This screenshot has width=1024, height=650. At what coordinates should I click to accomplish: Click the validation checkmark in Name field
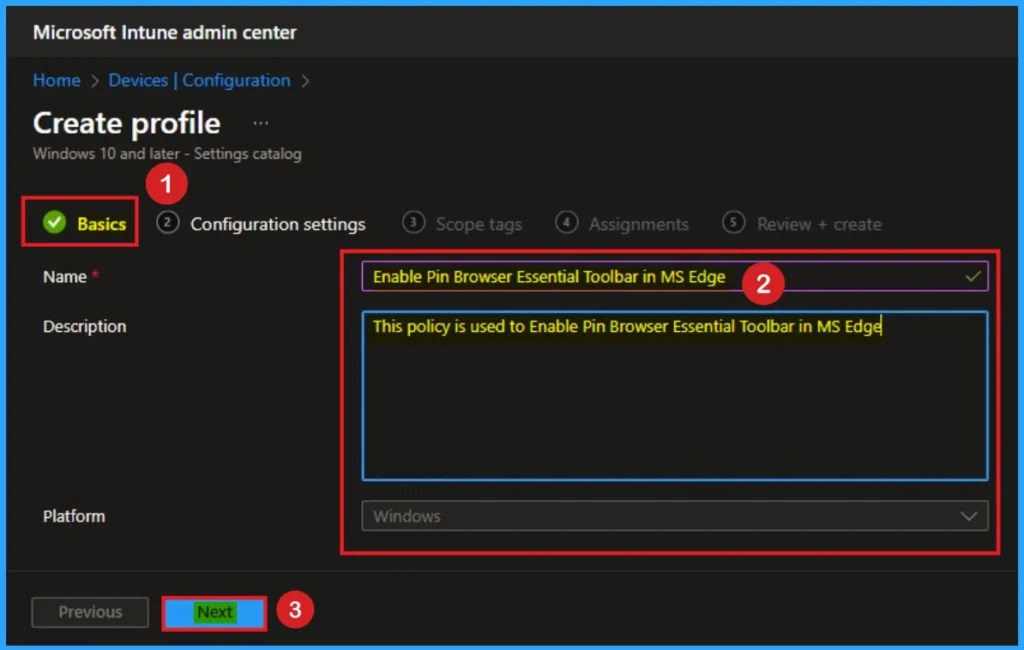[972, 276]
